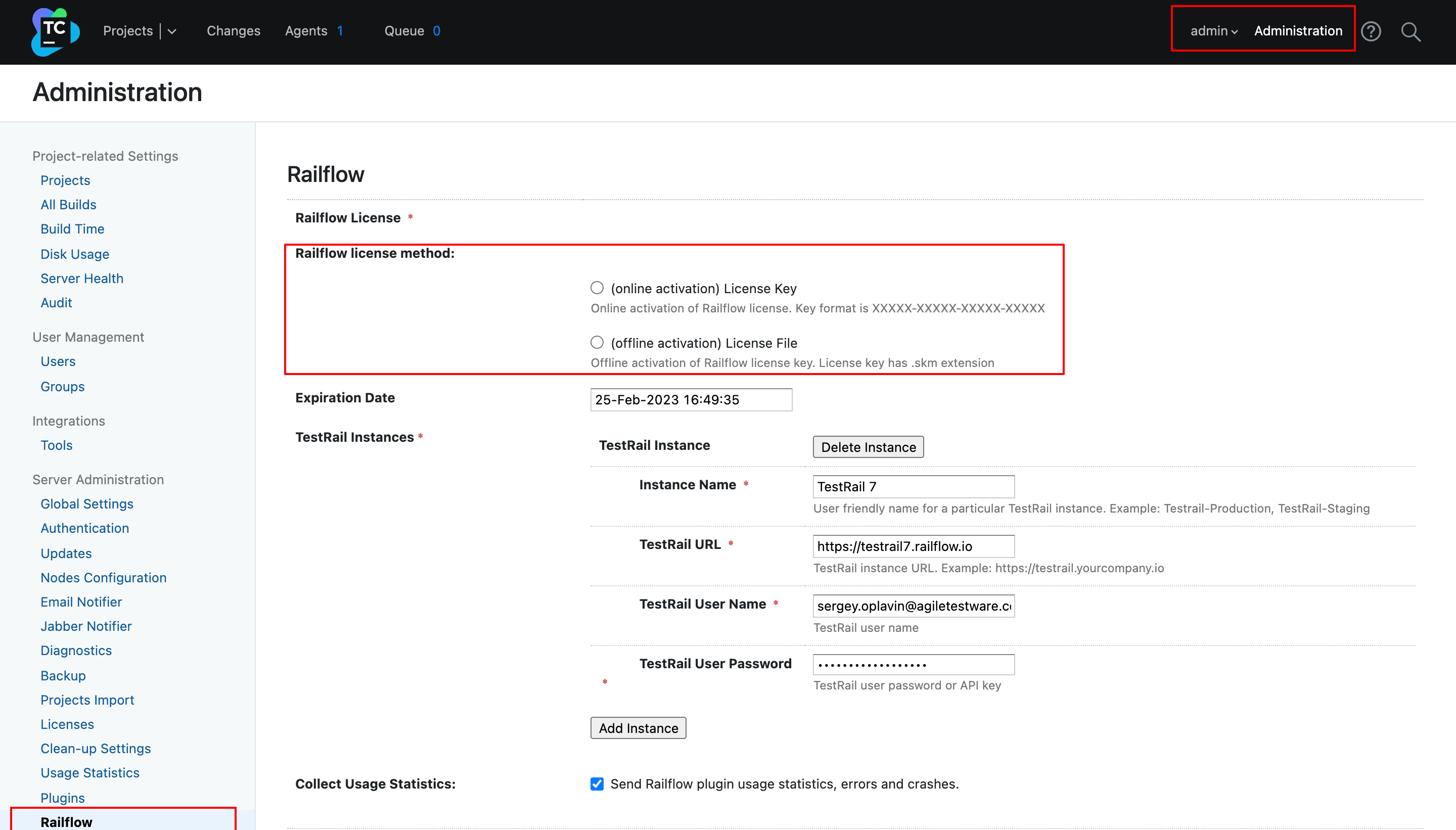Toggle Send Railflow plugin usage statistics checkbox

[597, 784]
